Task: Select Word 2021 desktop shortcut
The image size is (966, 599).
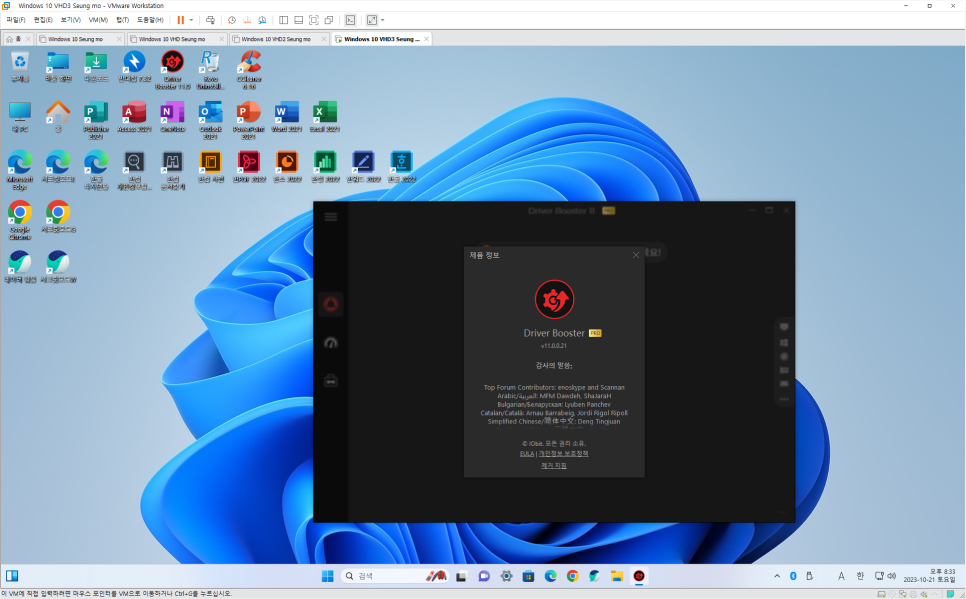Action: coord(287,117)
